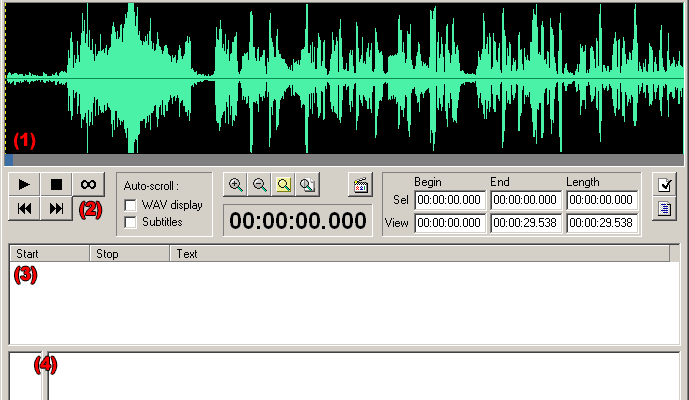
Task: Jump to next subtitle
Action: [x=56, y=208]
